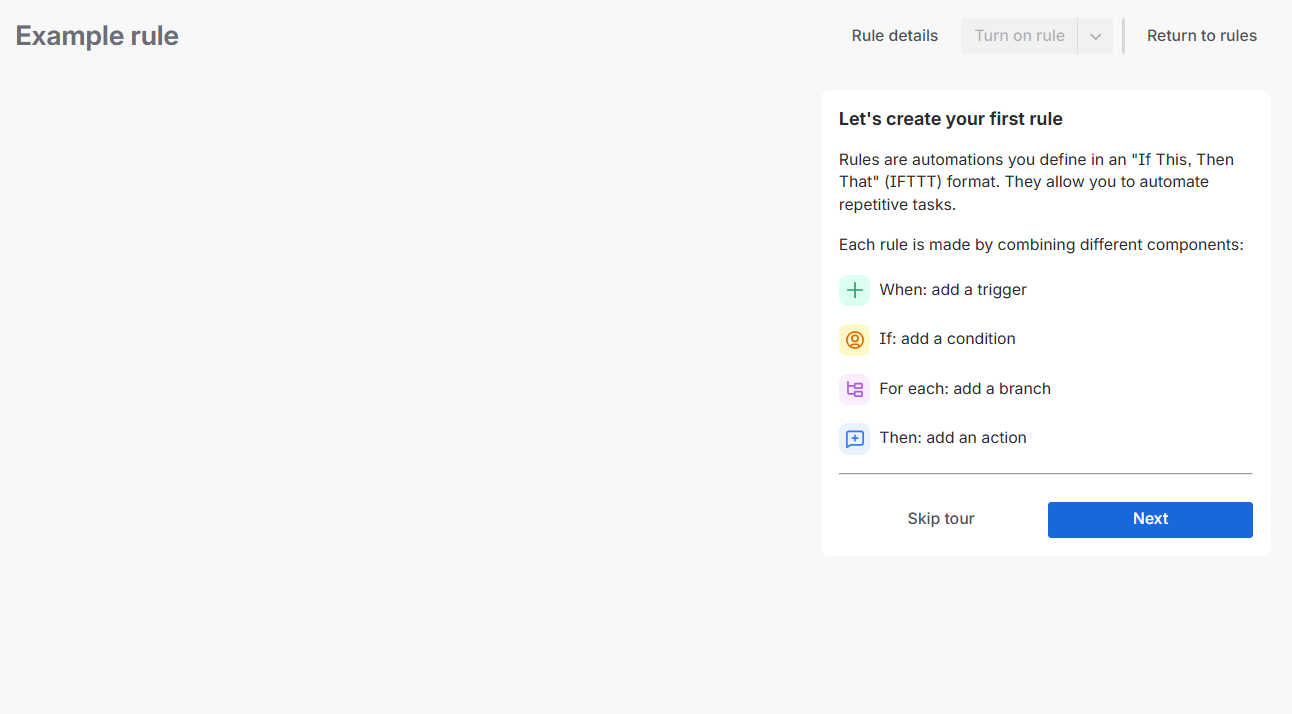Click the empty rule builder canvas
The width and height of the screenshot is (1292, 714).
(x=400, y=400)
